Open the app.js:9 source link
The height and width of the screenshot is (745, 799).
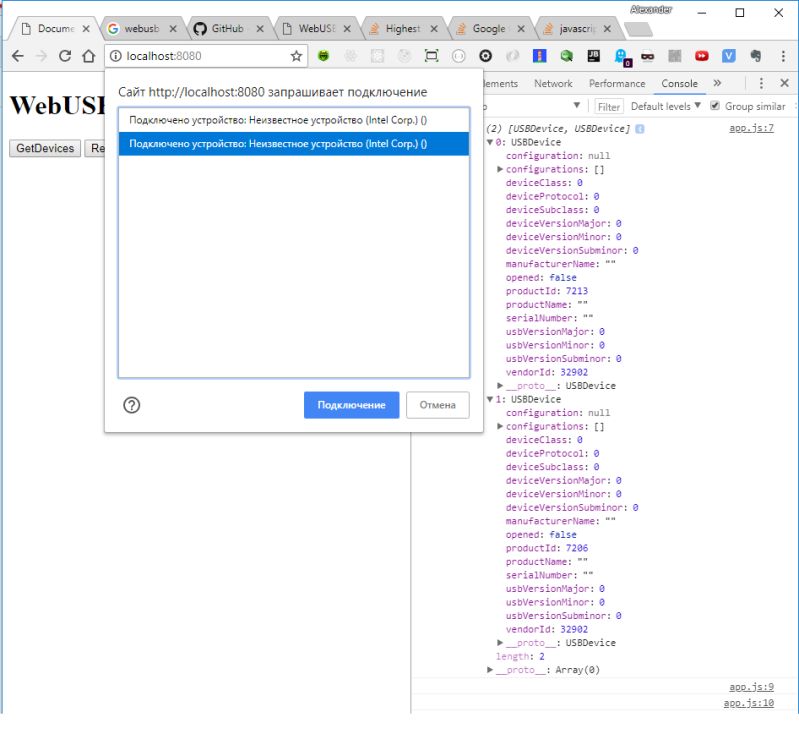click(751, 687)
